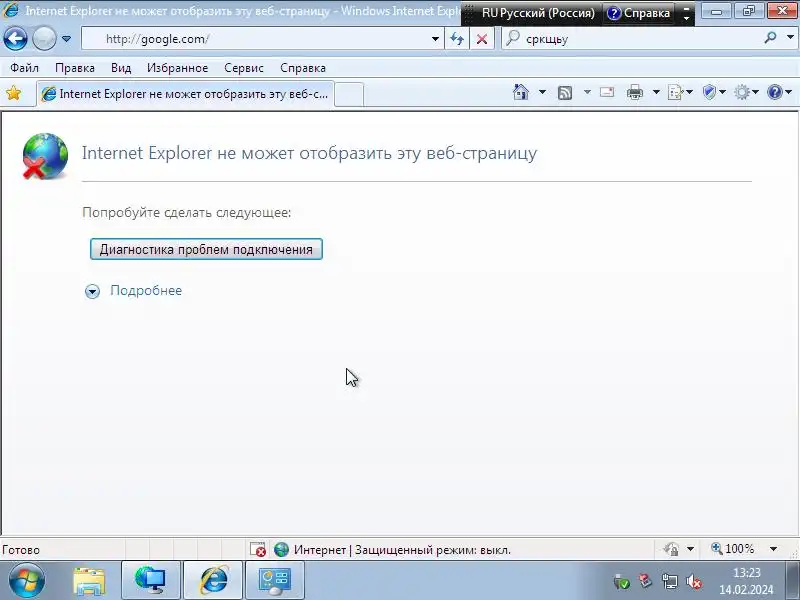
Task: Click the zoom level 100% button
Action: [733, 549]
